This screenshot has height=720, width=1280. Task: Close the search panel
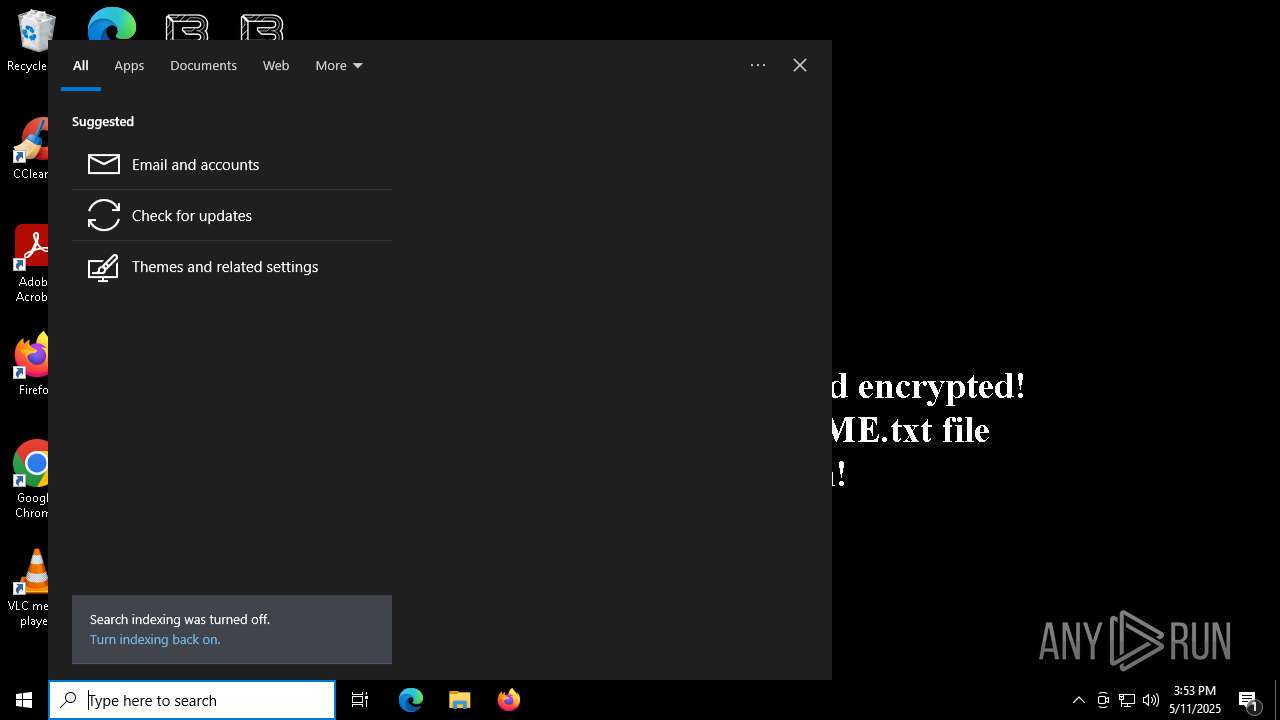click(x=800, y=65)
